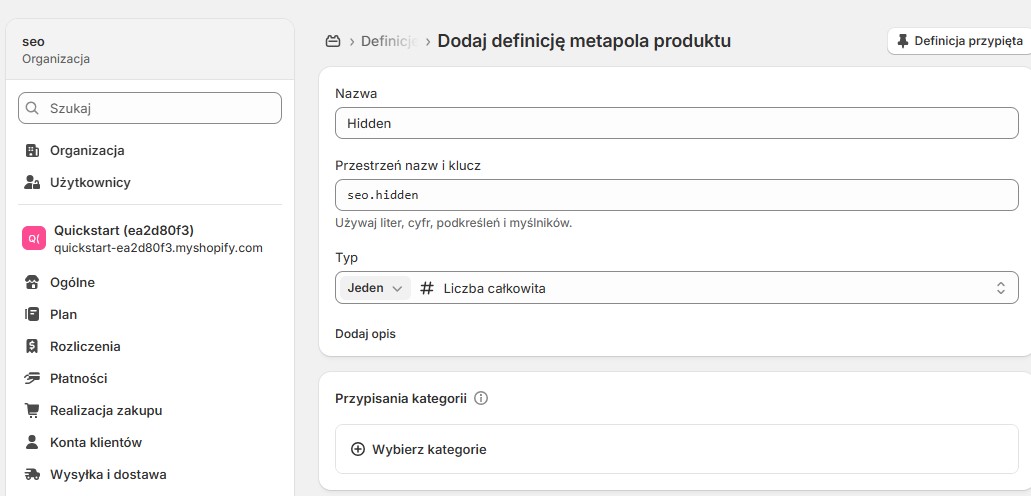Click the Realizacja zakupu cart icon
The height and width of the screenshot is (496, 1031).
click(x=32, y=410)
